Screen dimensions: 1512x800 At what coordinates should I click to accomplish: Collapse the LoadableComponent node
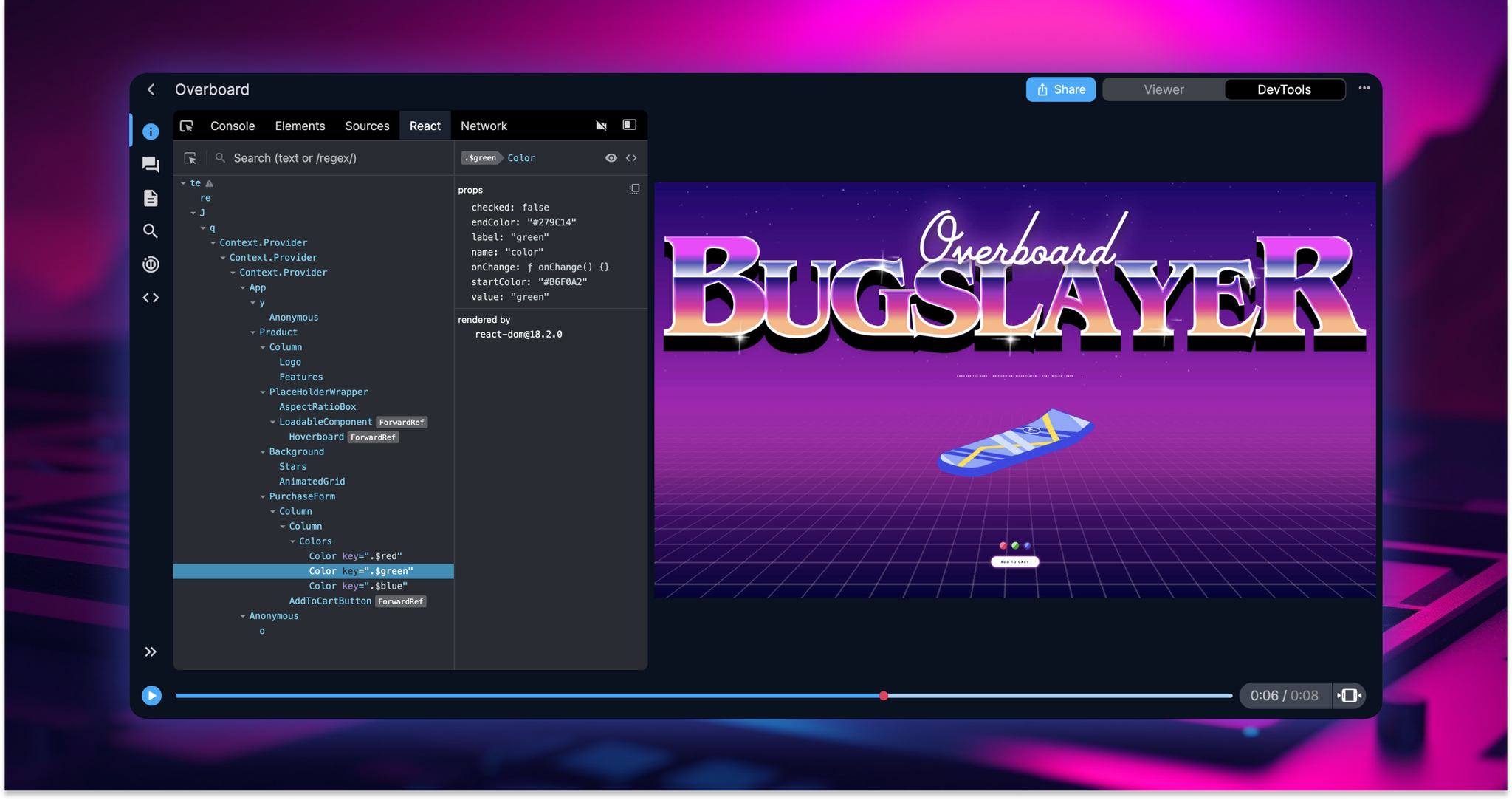pyautogui.click(x=272, y=423)
